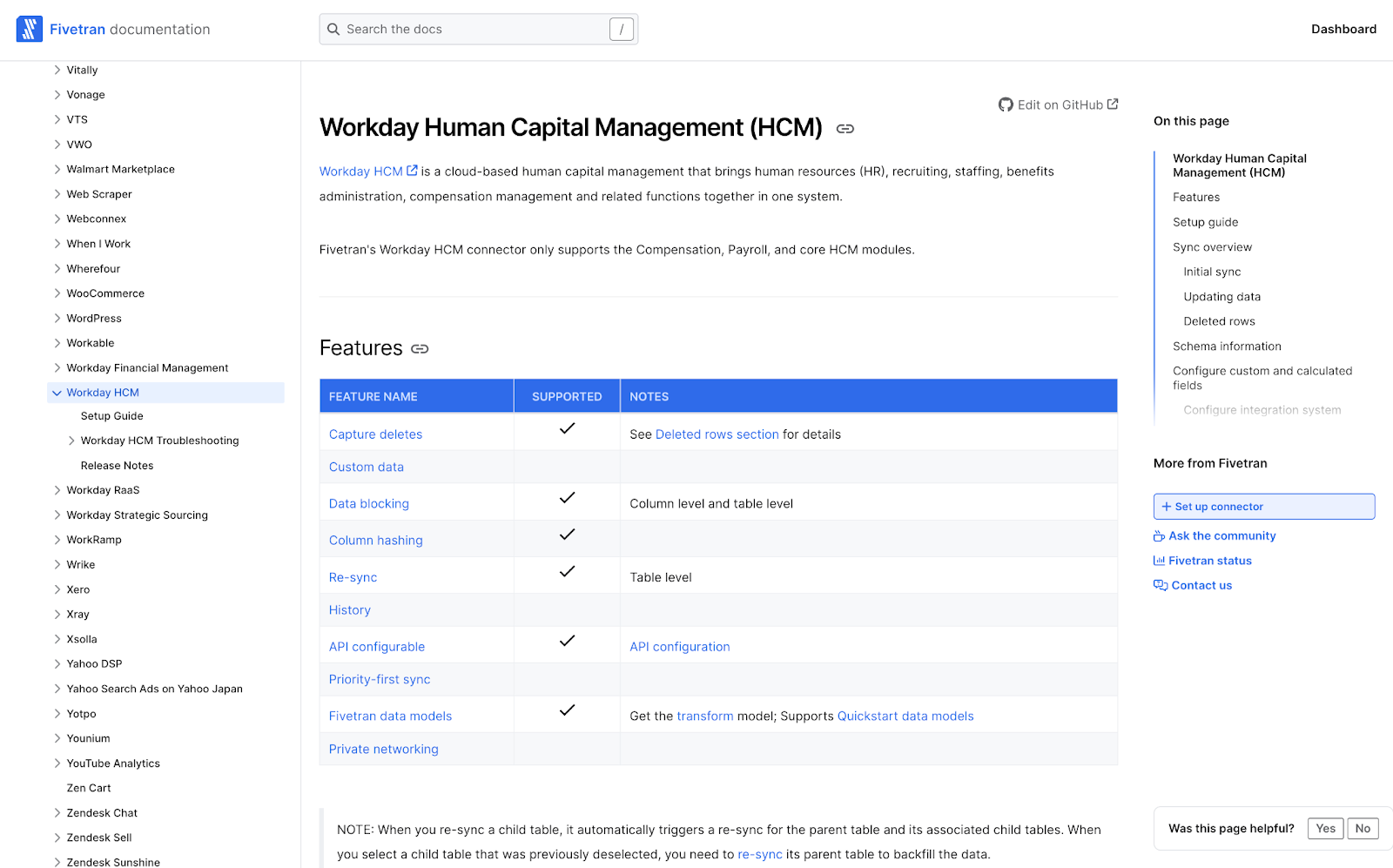
Task: Collapse the Workday HCM section chevron
Action: coord(57,393)
